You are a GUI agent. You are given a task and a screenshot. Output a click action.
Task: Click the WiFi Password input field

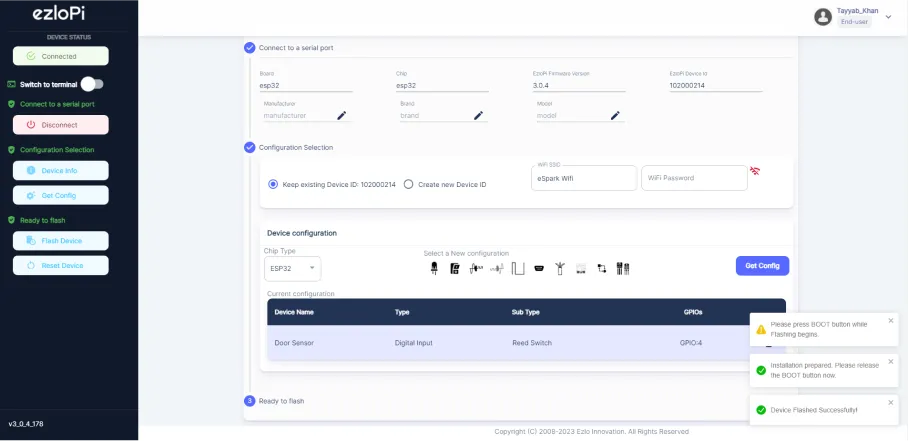[694, 178]
